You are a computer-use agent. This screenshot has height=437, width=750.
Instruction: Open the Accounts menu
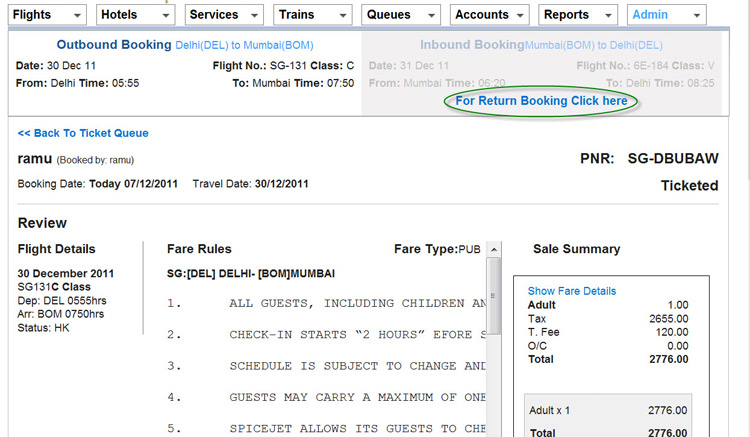[489, 15]
